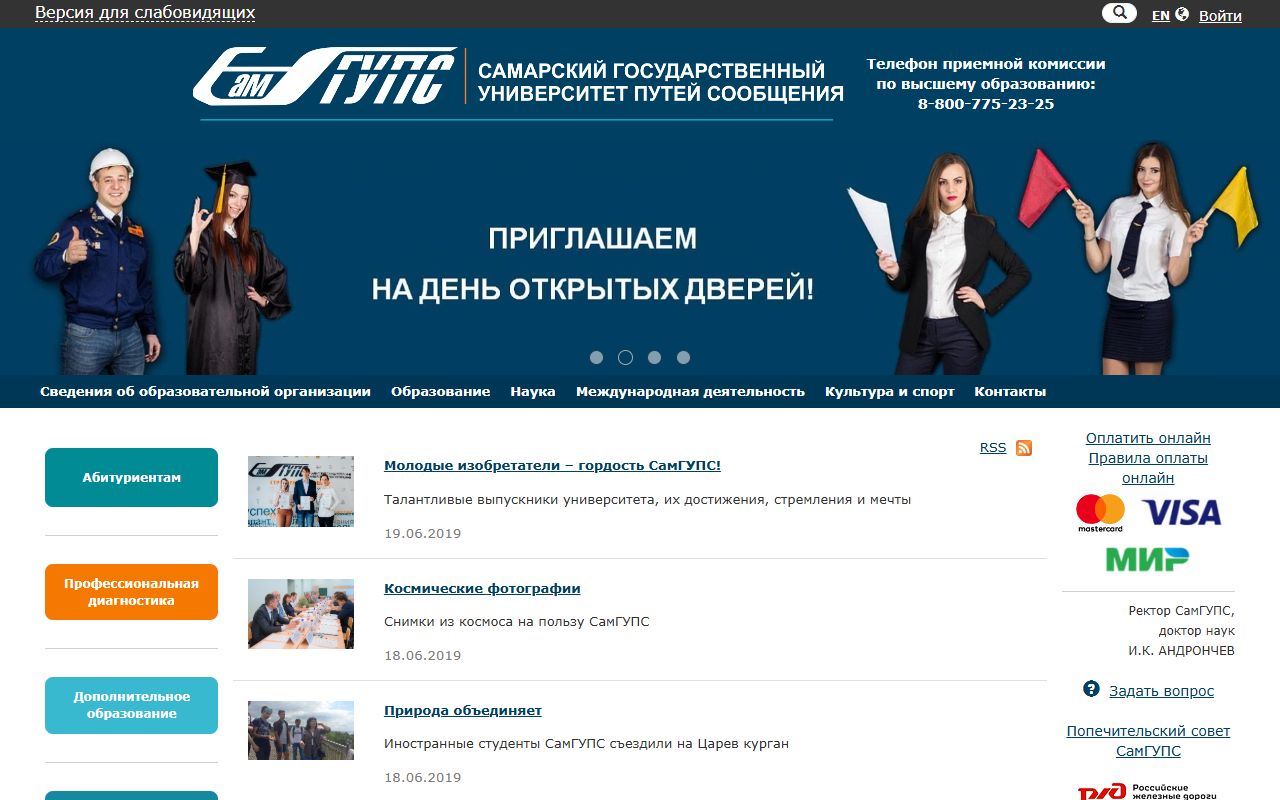Click the phone number 8-800-775-23-25
The image size is (1280, 800).
tap(986, 103)
